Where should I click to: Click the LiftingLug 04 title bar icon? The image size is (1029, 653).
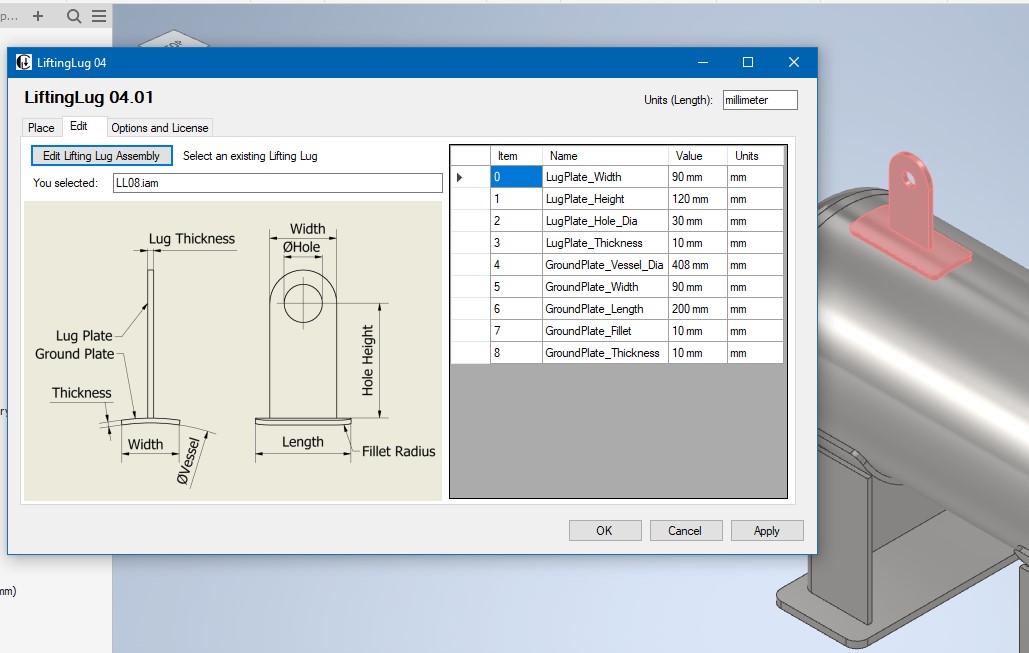coord(23,63)
